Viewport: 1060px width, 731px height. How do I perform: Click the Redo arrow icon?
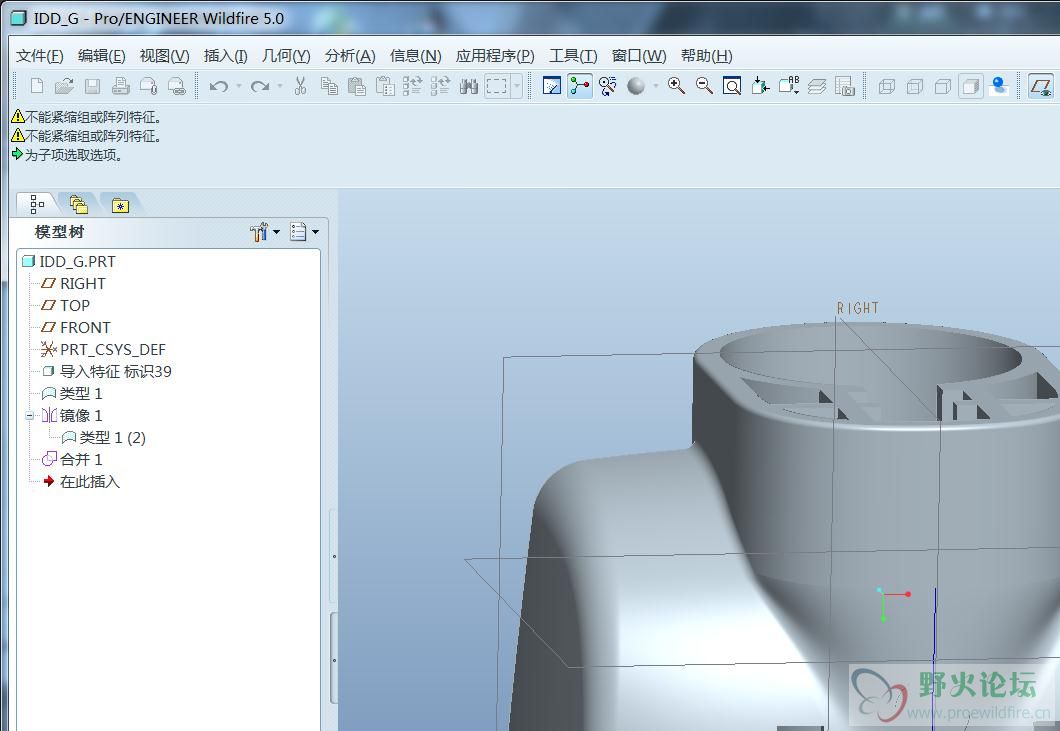point(259,87)
